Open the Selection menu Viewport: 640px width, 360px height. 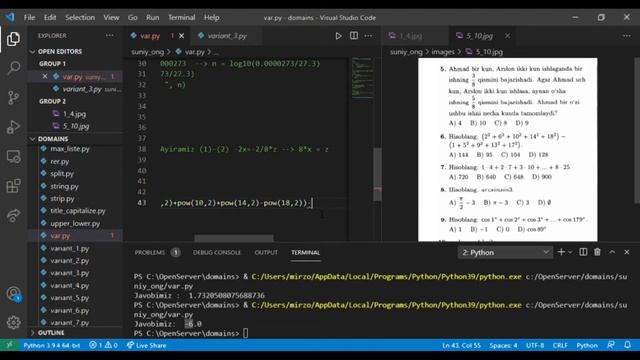pyautogui.click(x=80, y=18)
